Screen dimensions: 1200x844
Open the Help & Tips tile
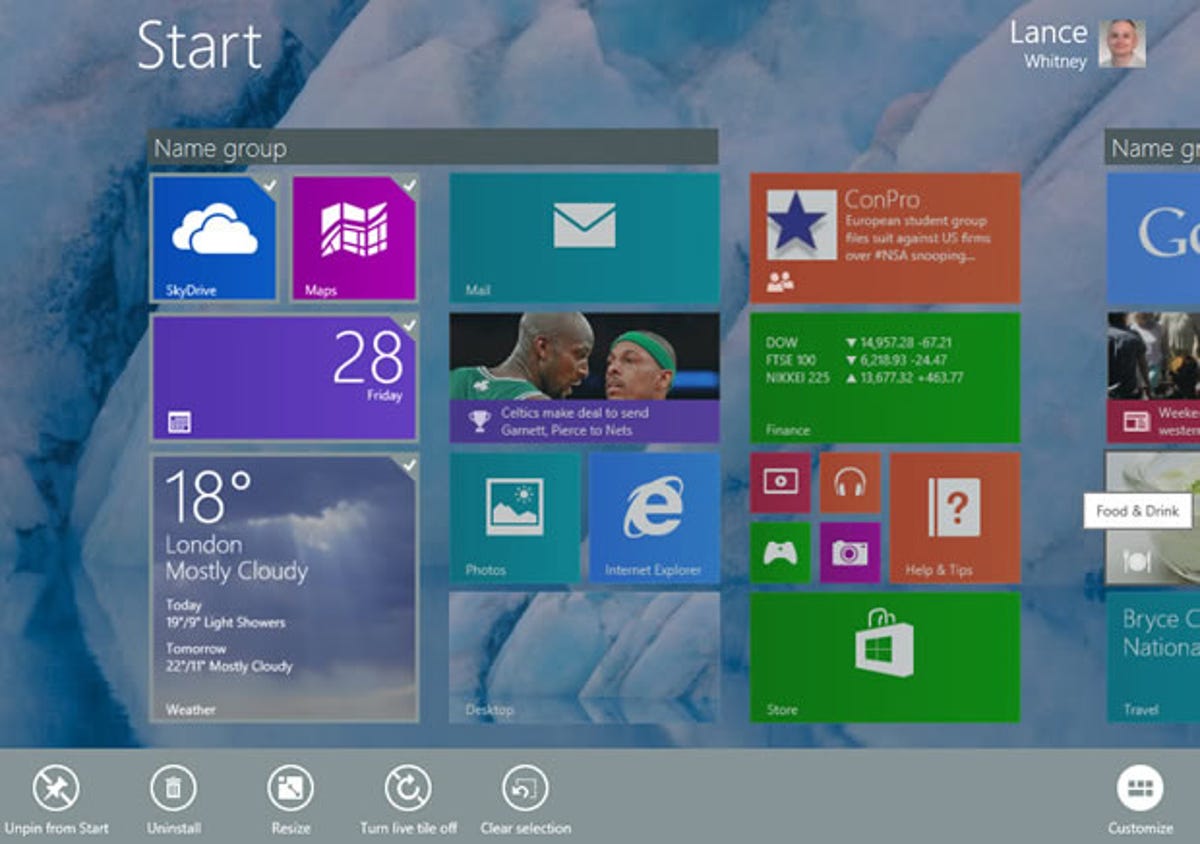(952, 518)
